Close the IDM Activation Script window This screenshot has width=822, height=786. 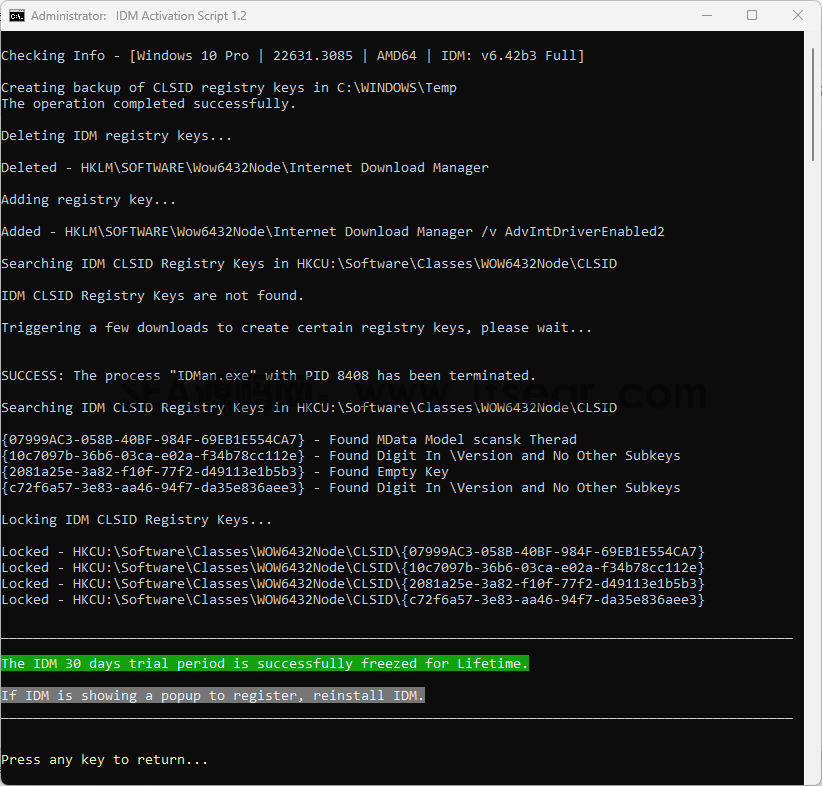tap(797, 16)
